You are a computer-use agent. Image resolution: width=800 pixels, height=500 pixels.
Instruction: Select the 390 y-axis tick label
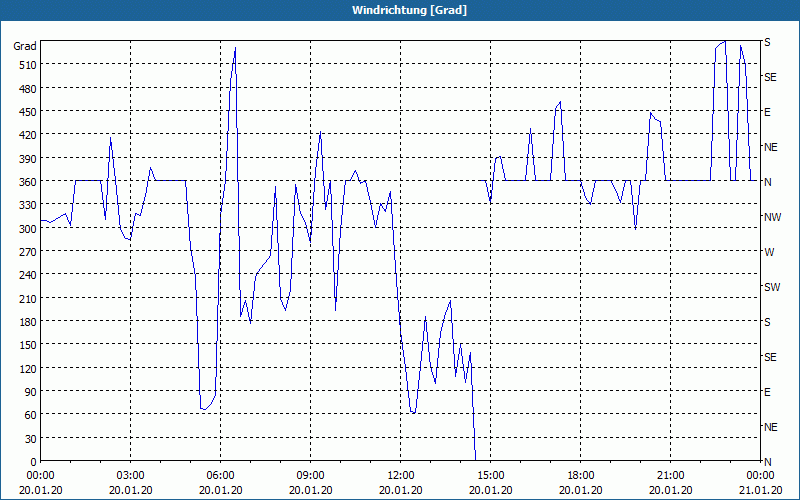tap(28, 159)
